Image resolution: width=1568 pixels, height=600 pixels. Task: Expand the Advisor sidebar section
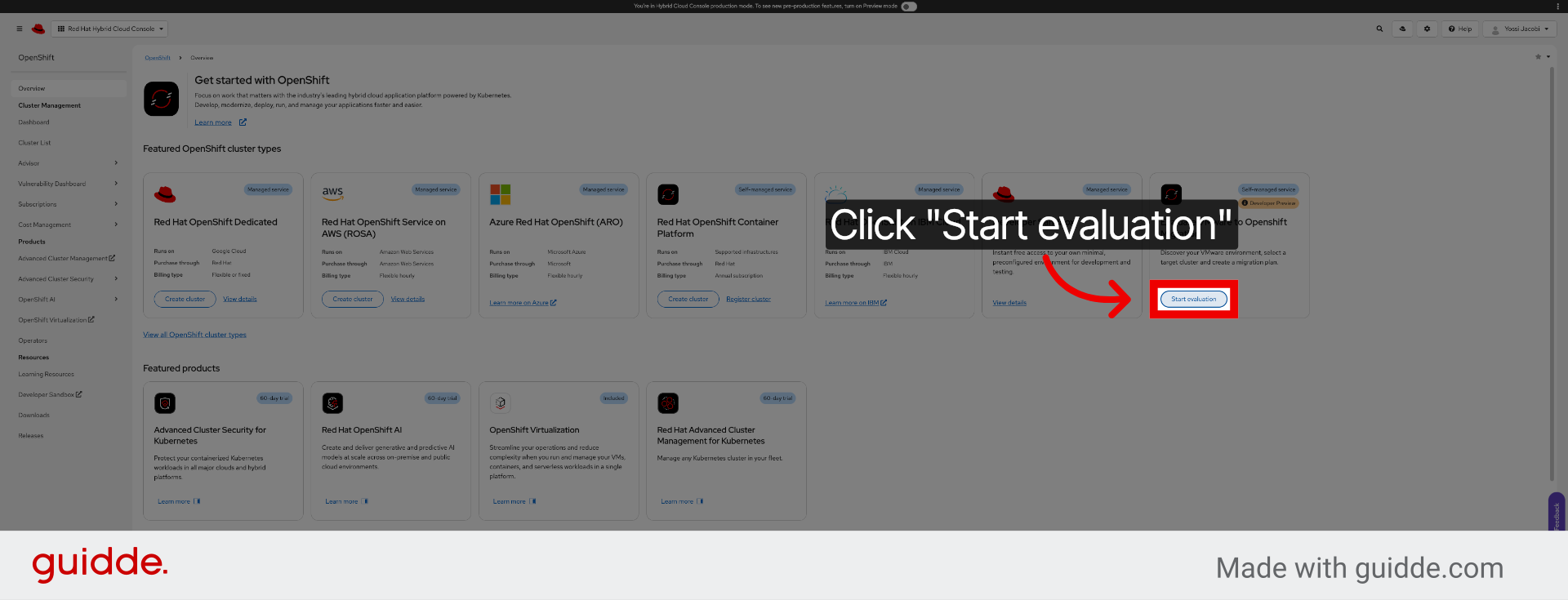coord(69,163)
